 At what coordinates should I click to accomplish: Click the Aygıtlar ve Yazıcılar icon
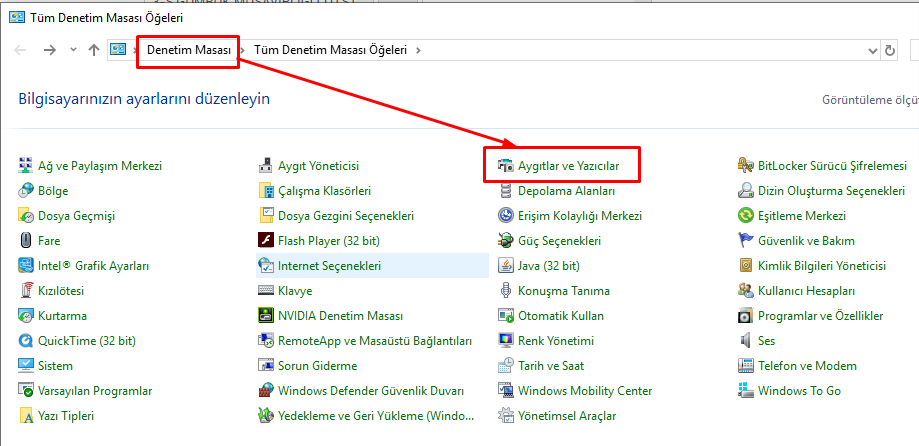[505, 166]
